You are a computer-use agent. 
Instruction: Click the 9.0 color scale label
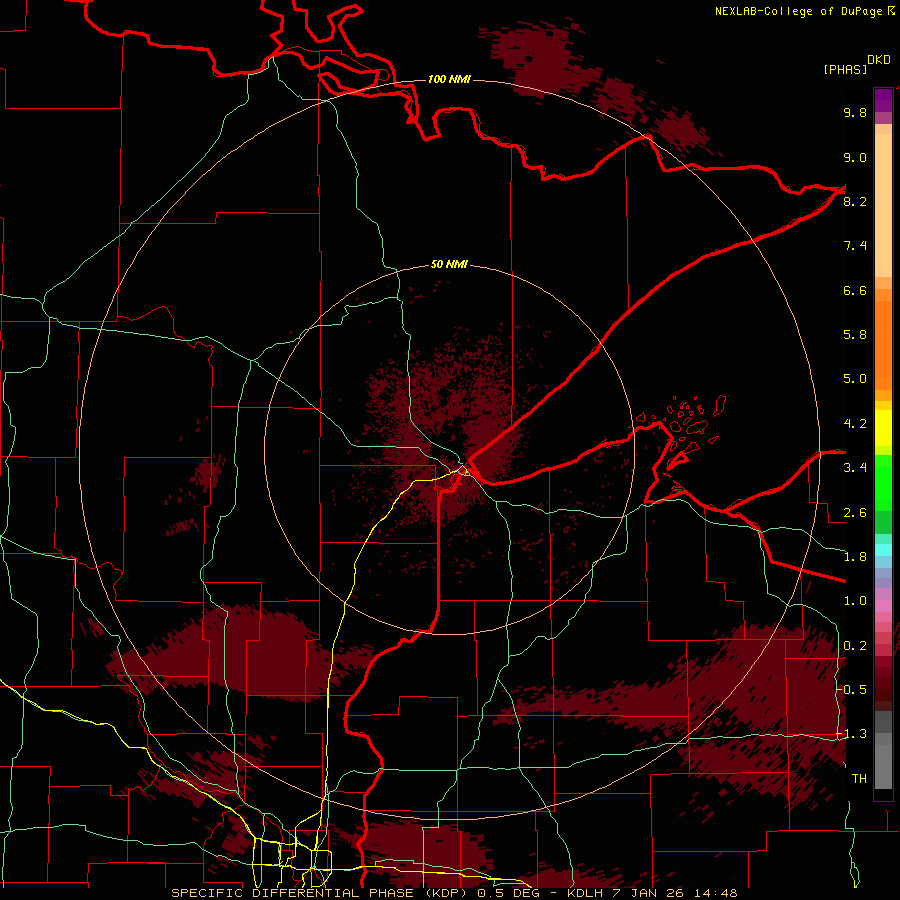(855, 157)
